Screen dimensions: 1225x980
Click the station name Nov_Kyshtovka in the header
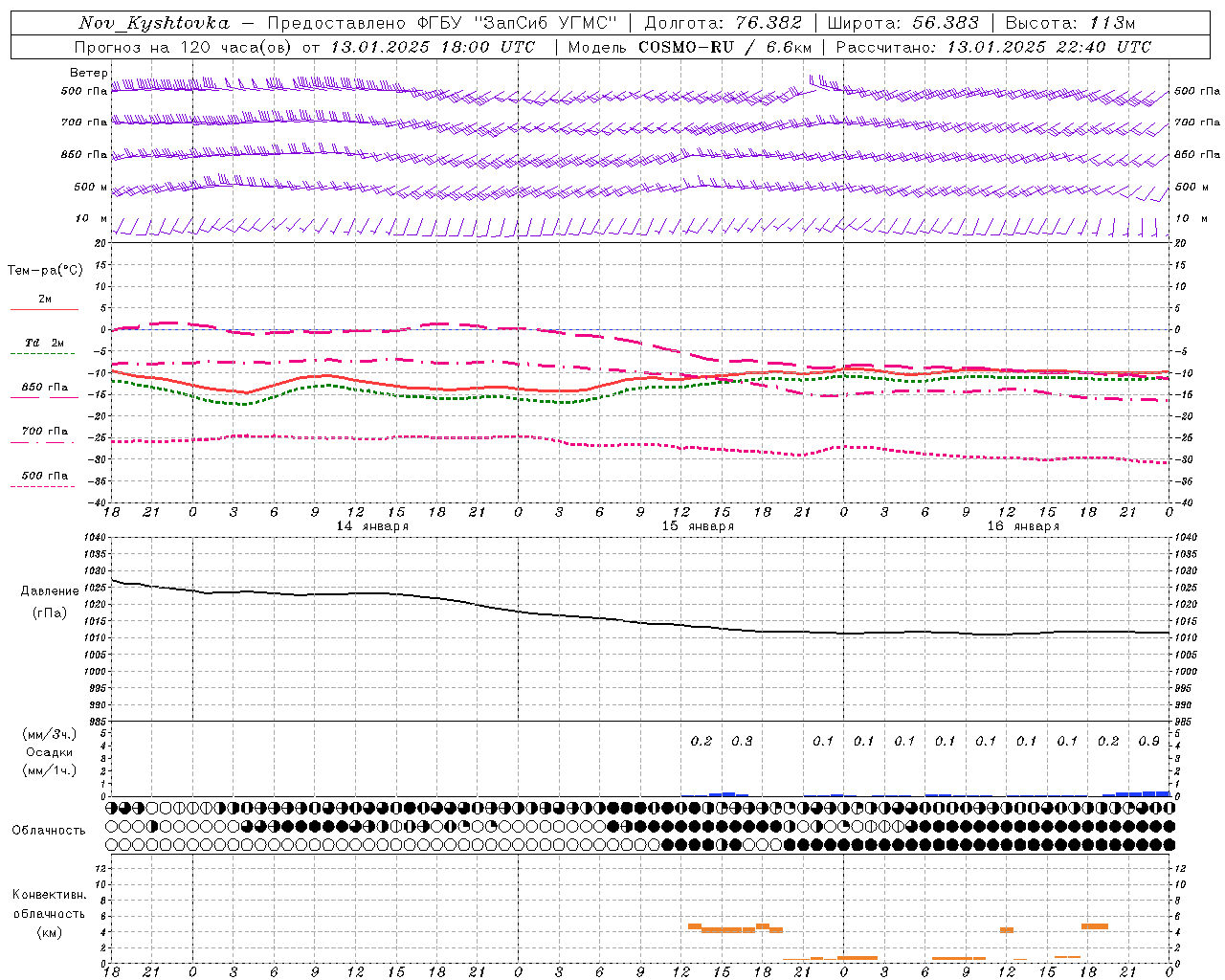click(154, 23)
